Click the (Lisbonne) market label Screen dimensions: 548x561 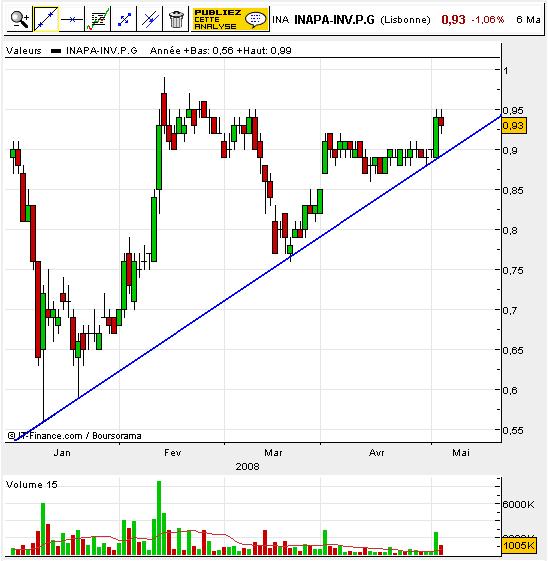click(x=405, y=20)
